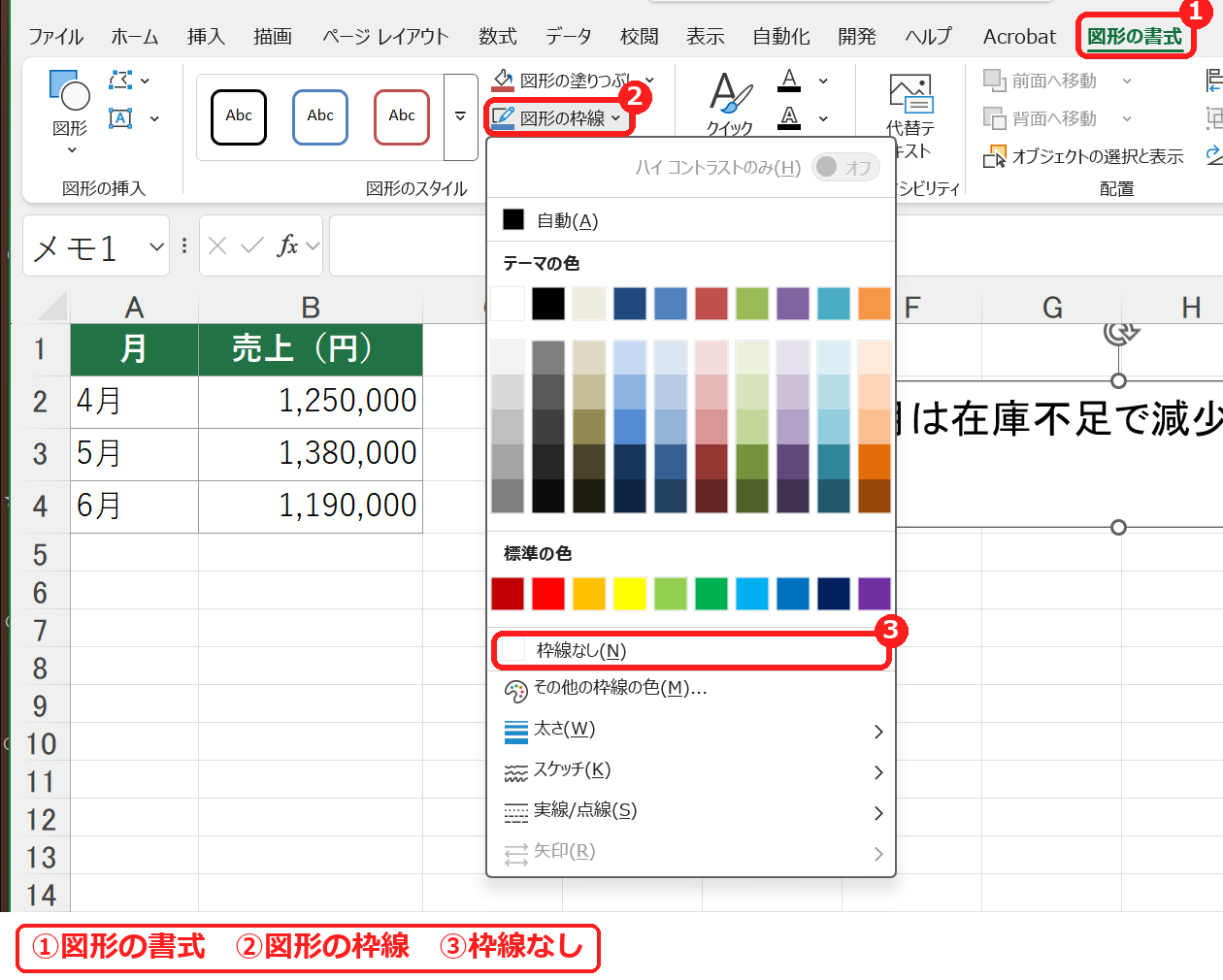Click オブジェクトの選択と表示 selection pane

1083,156
